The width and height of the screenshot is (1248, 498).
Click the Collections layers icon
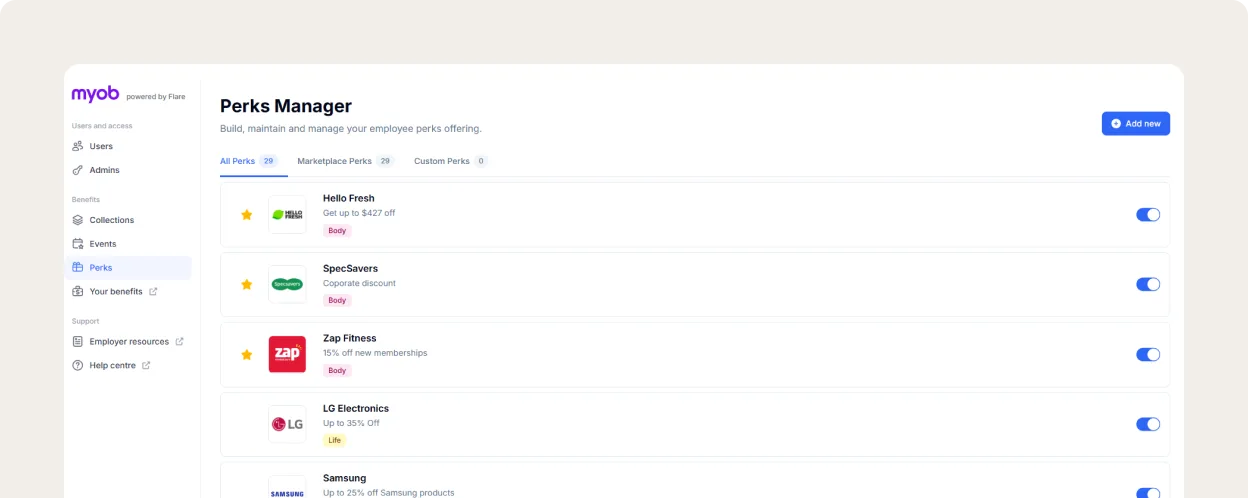[78, 220]
